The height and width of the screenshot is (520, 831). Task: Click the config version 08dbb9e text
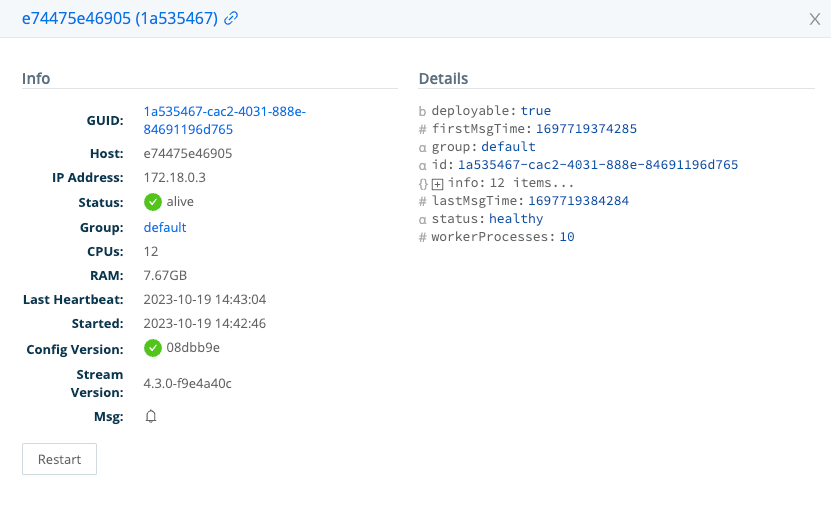(193, 348)
